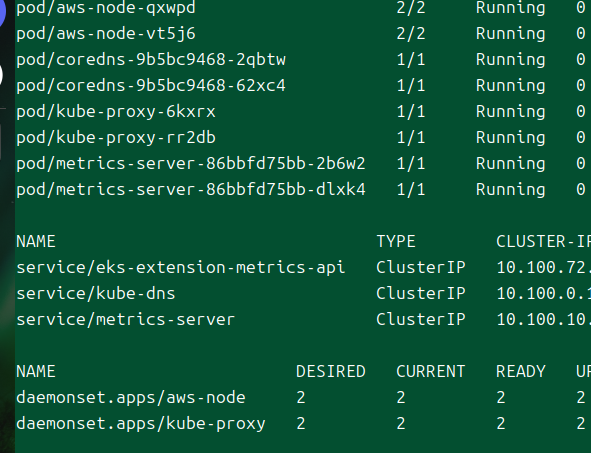The width and height of the screenshot is (591, 453).
Task: Click READY column header of daemonsets
Action: pyautogui.click(x=521, y=372)
